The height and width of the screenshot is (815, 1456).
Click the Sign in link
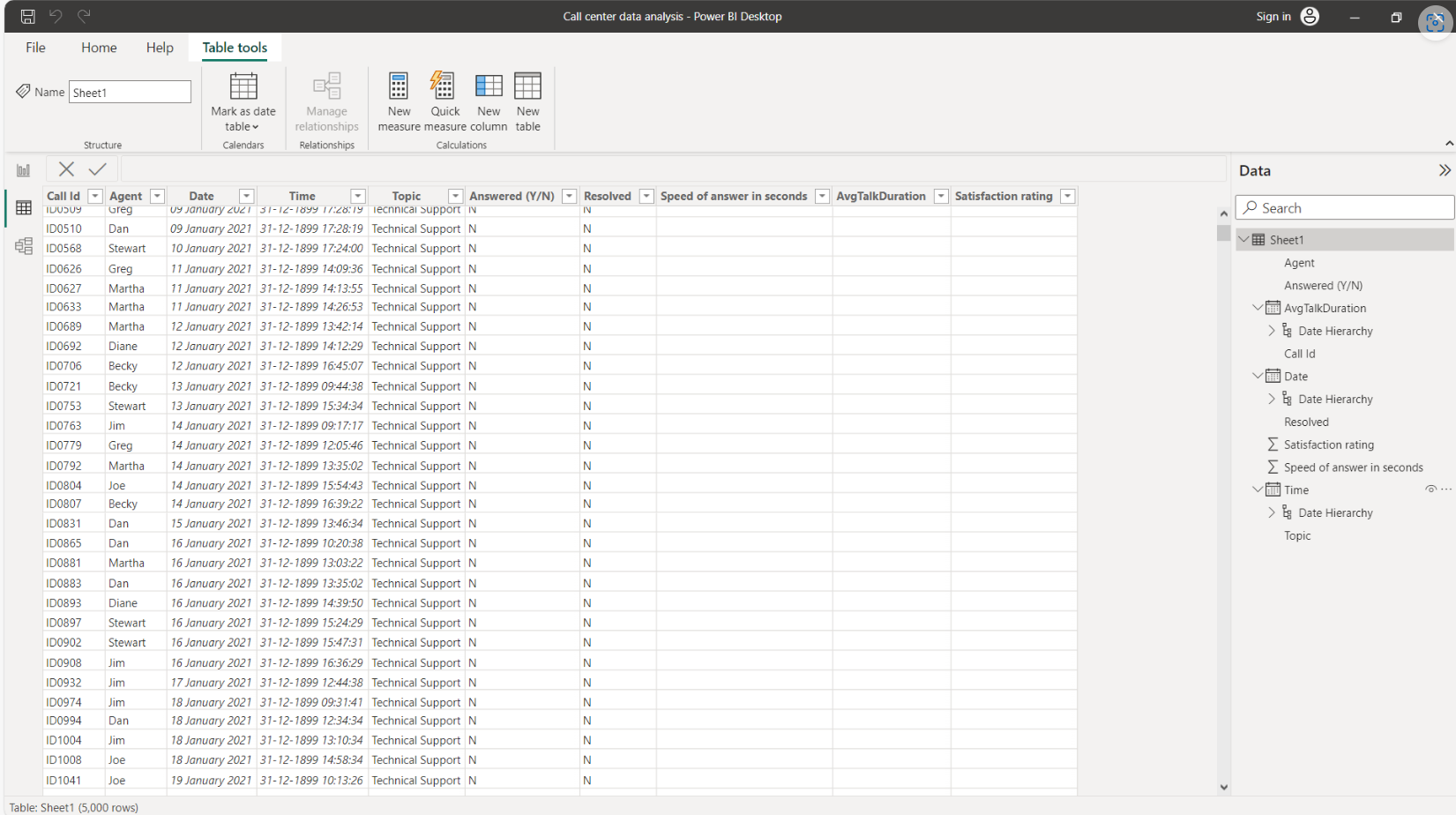pos(1273,16)
